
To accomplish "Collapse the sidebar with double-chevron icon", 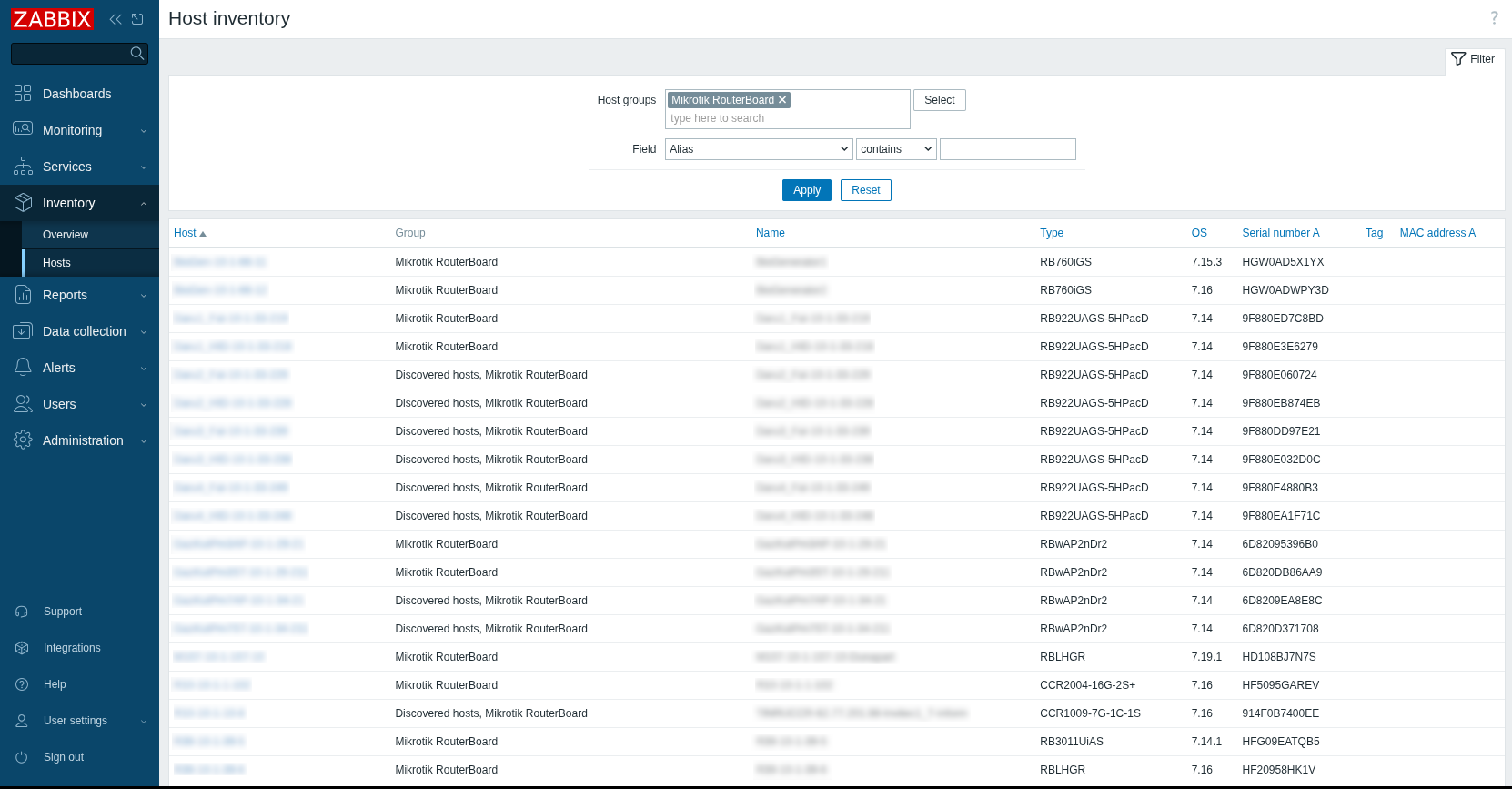I will [x=116, y=19].
